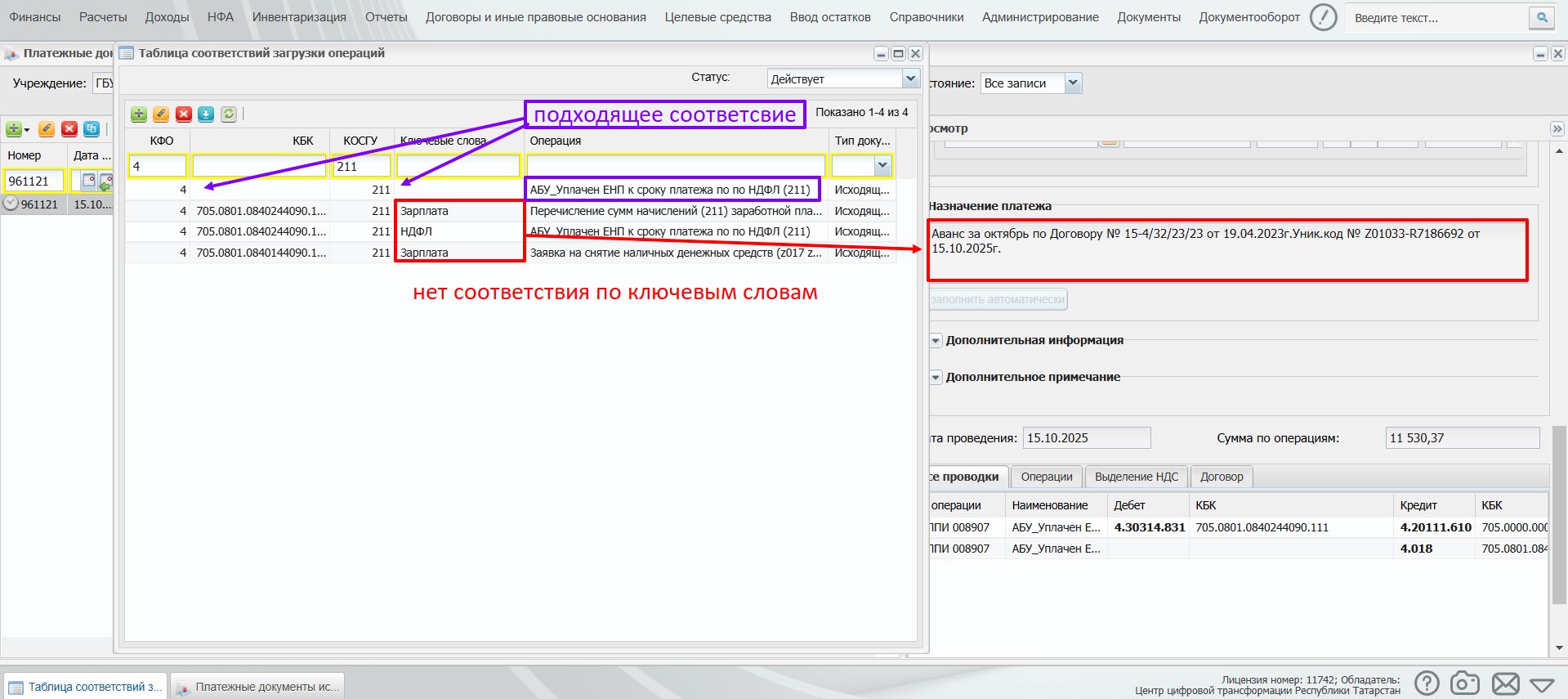Click red delete icon in Платежные документы window
The image size is (1568, 699).
coord(69,129)
